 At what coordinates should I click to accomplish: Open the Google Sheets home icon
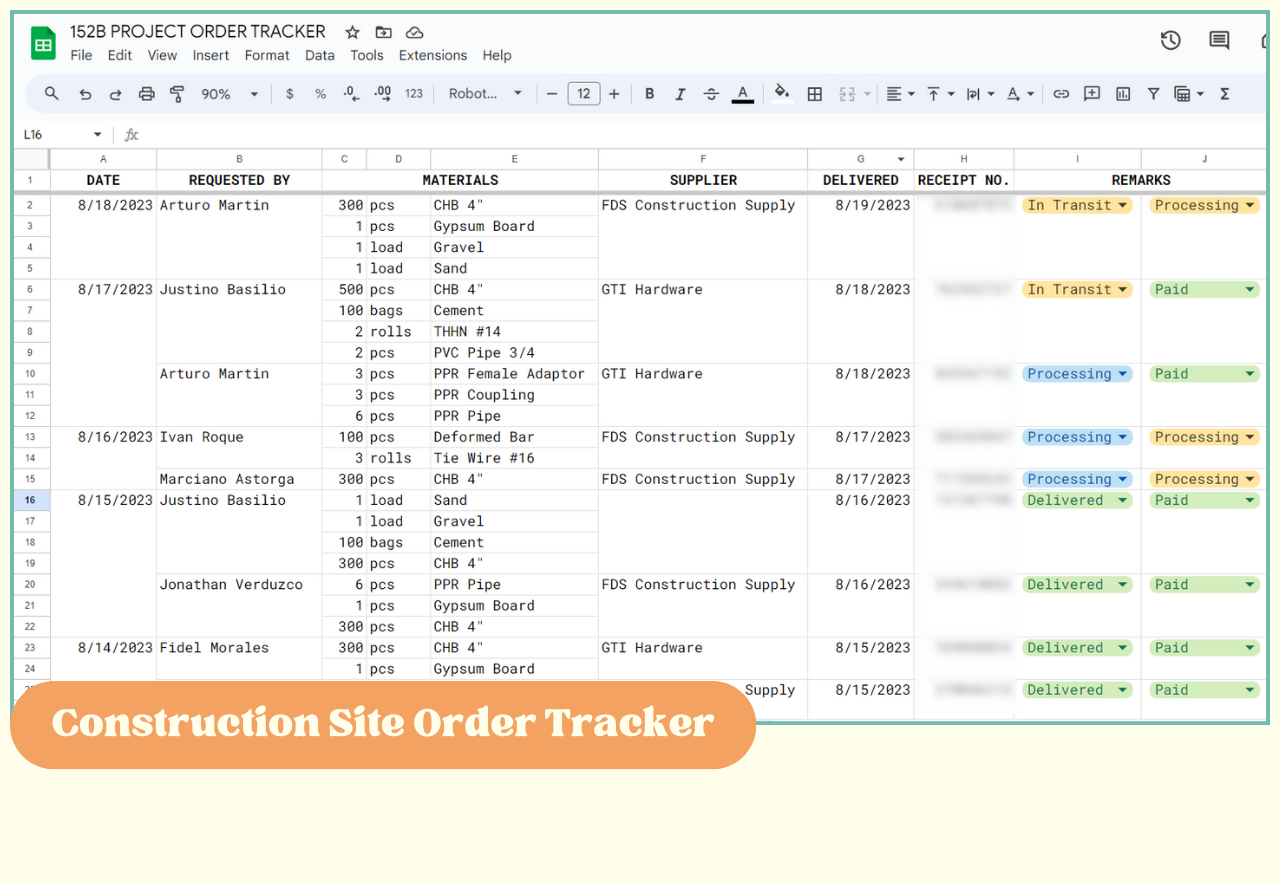point(43,43)
